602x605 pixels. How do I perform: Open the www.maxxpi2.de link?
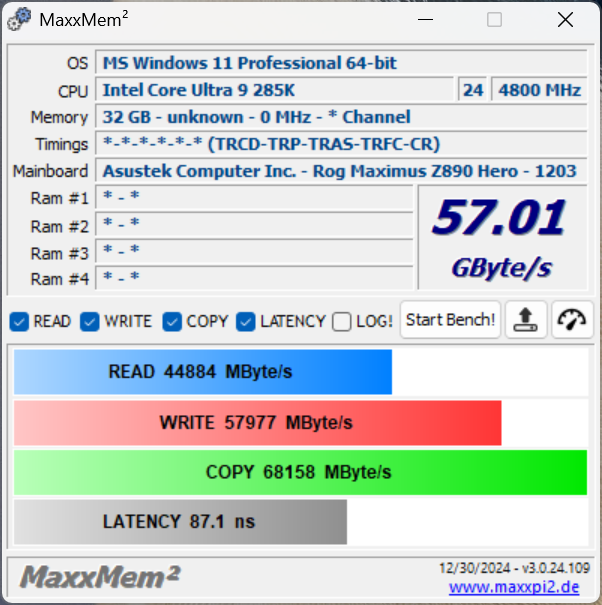pyautogui.click(x=514, y=587)
